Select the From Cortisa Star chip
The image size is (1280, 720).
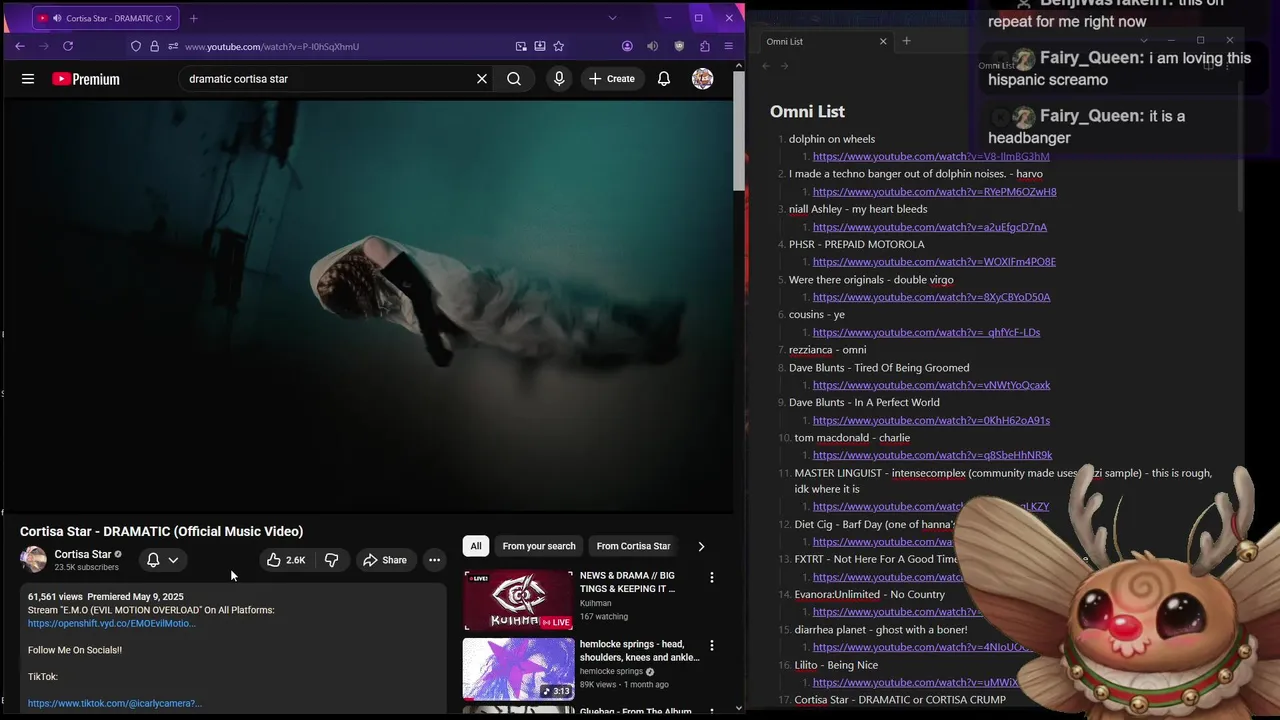[633, 546]
